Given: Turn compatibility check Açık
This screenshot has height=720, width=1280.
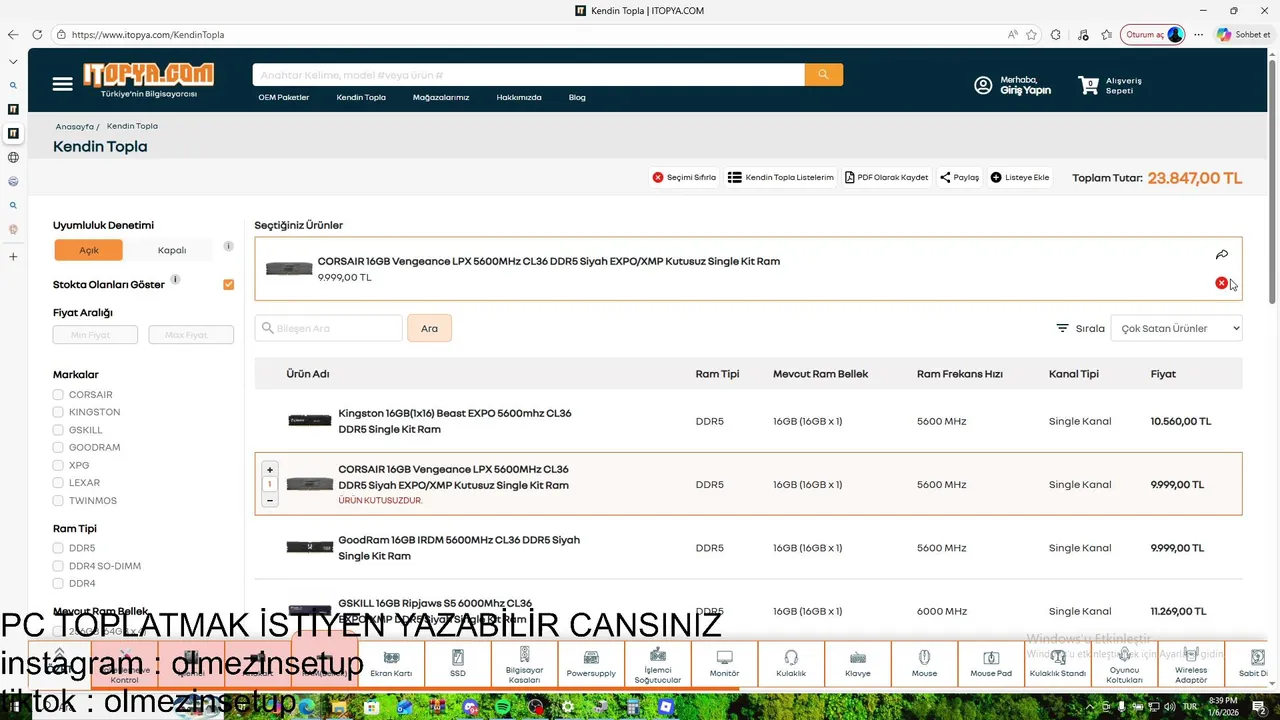Looking at the screenshot, I should click(89, 250).
